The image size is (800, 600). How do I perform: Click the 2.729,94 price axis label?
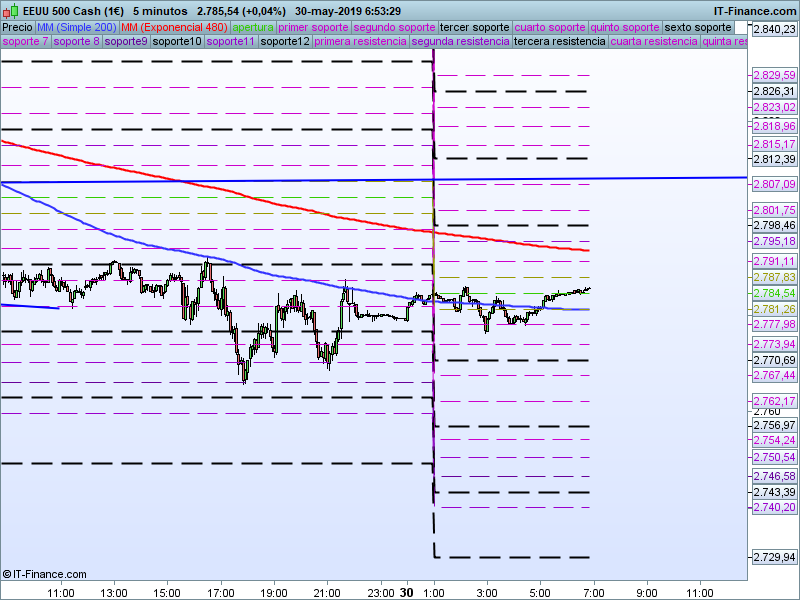[x=774, y=557]
